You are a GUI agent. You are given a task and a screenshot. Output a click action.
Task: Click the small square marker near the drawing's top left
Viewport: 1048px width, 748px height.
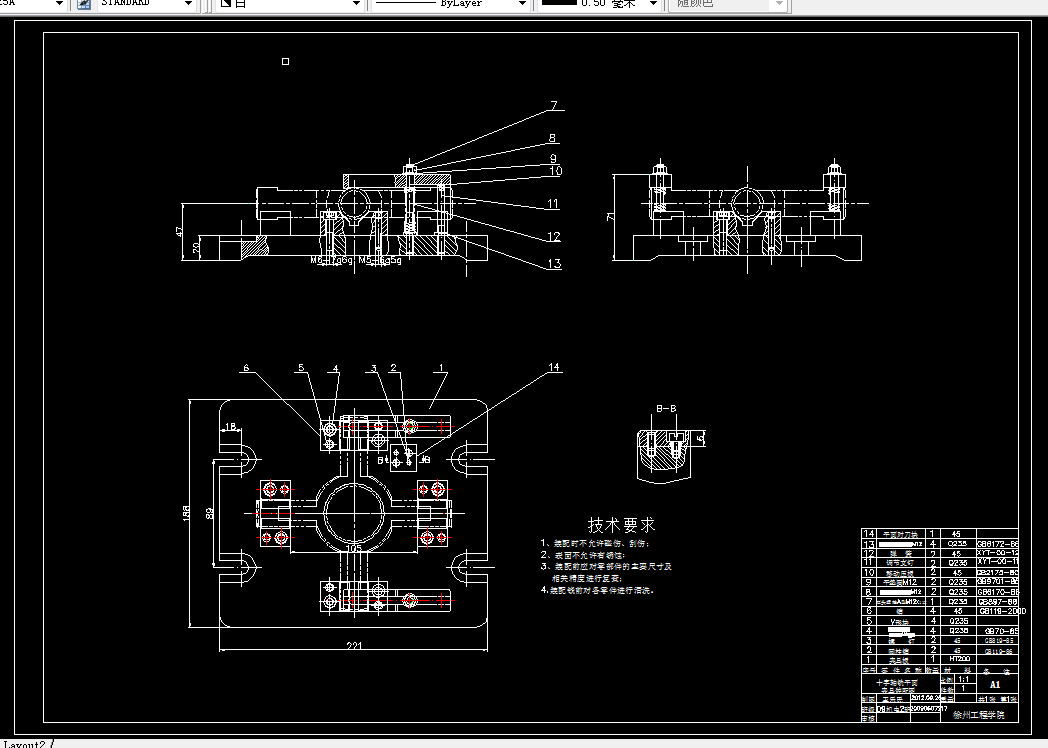point(285,61)
